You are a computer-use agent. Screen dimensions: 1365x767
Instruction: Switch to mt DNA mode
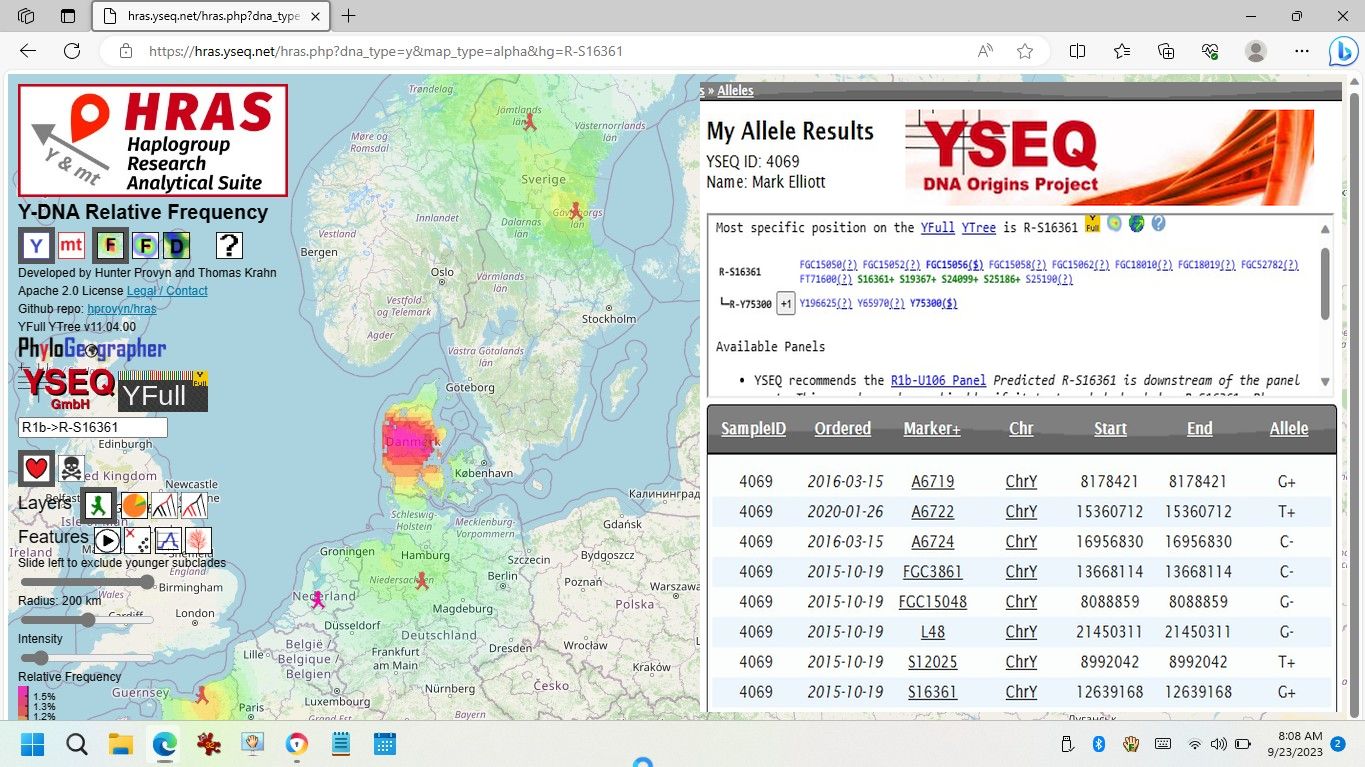pos(71,245)
